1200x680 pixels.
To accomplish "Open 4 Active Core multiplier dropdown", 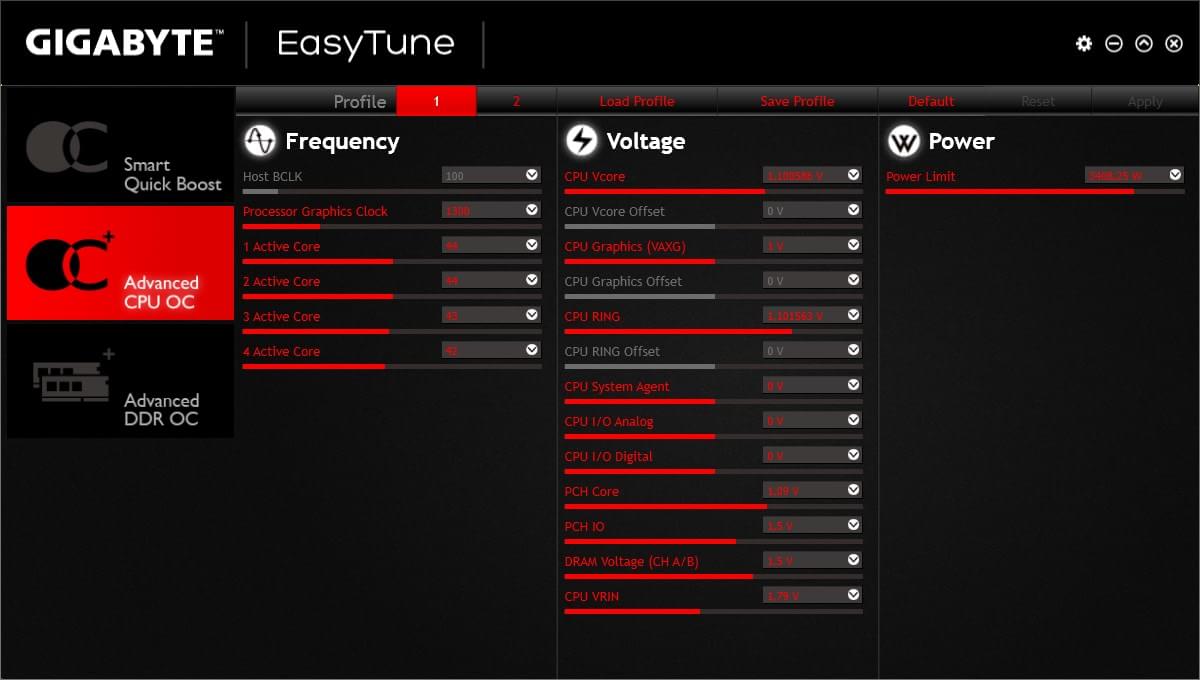I will [x=532, y=350].
